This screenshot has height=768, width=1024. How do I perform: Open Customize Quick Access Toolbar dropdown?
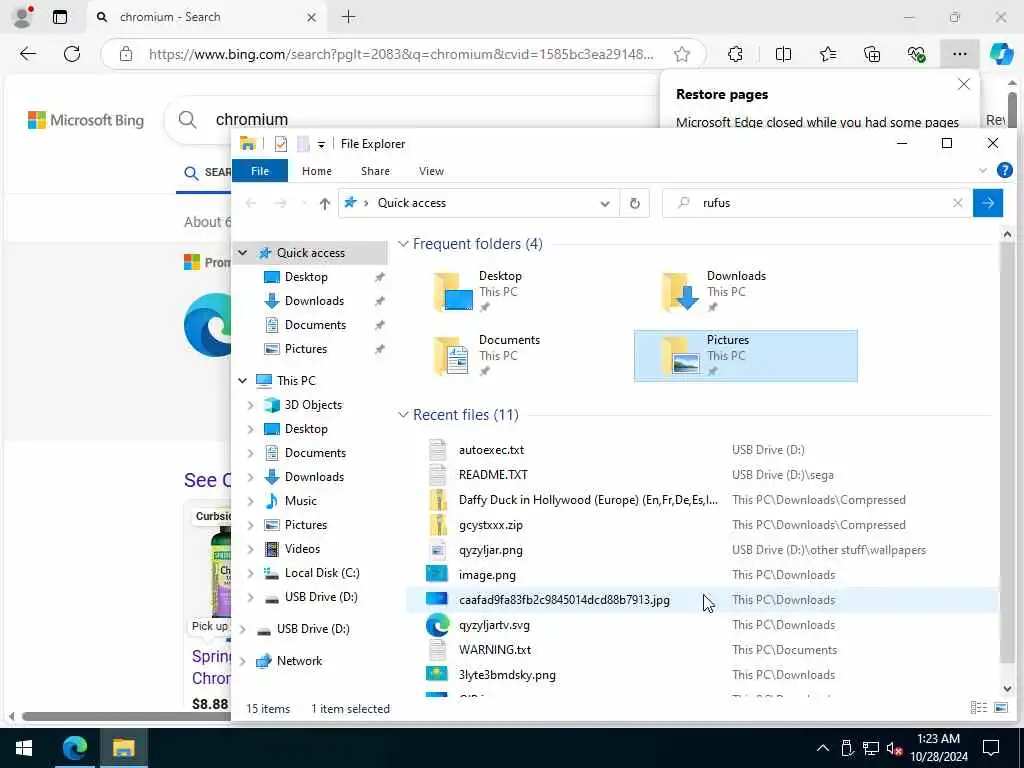pyautogui.click(x=321, y=144)
